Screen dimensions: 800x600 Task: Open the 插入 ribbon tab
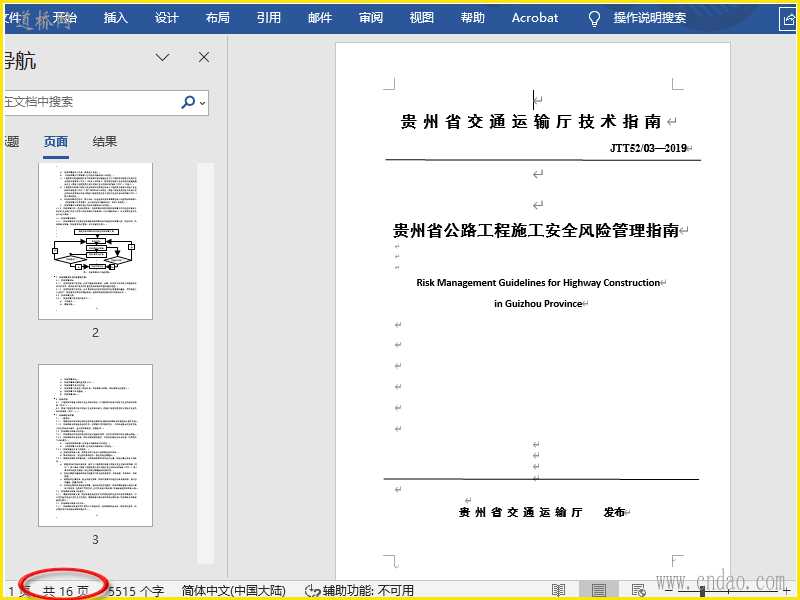point(116,18)
